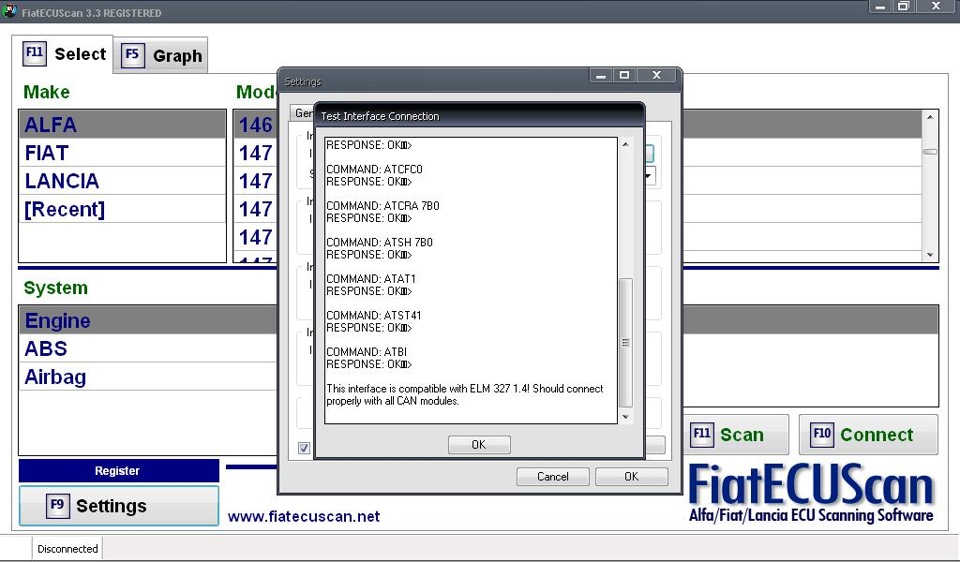Click OK in Test Interface Connection dialog
This screenshot has height=562, width=960.
point(479,444)
